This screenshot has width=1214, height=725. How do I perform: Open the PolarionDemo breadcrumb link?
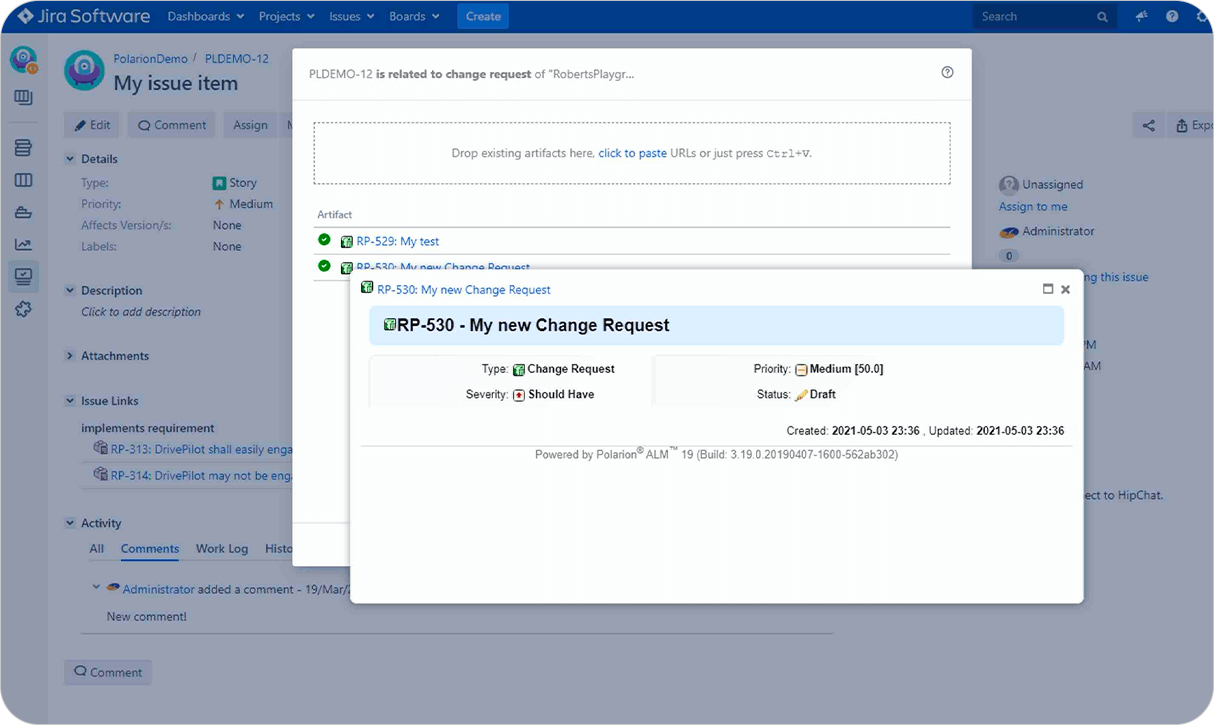coord(150,59)
